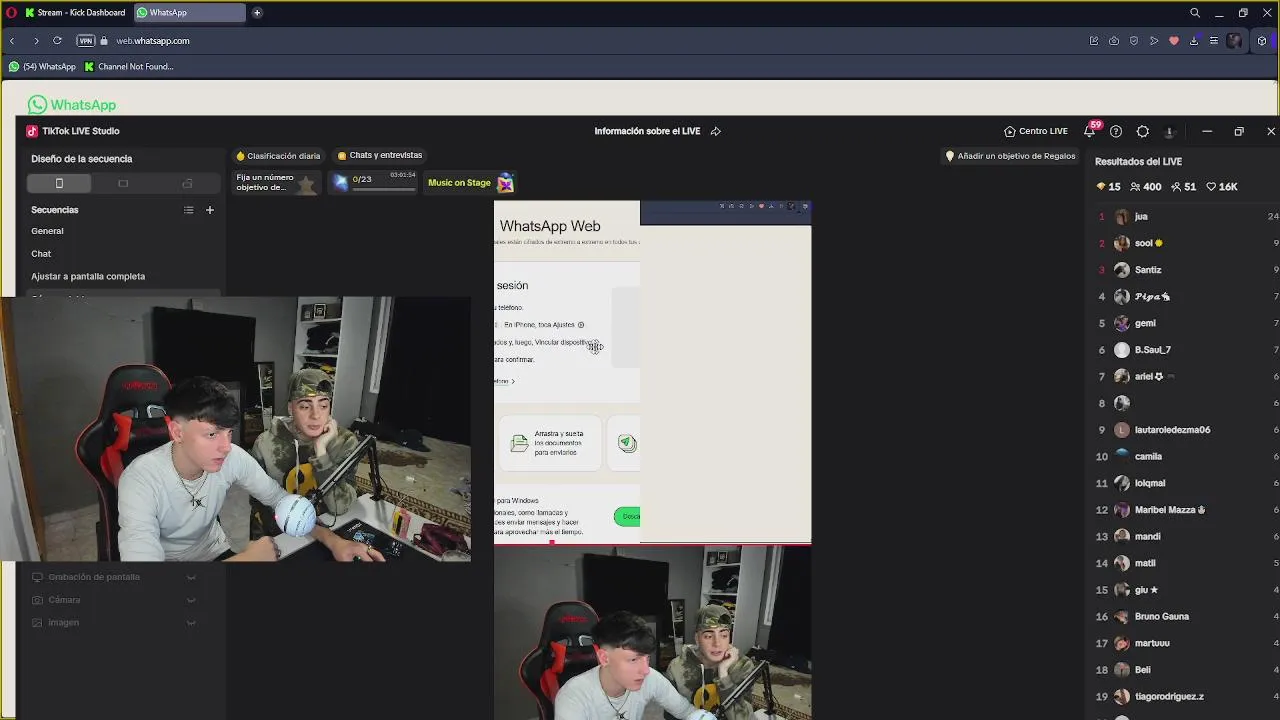Open Opera easy setup sliders icon

[x=1214, y=41]
